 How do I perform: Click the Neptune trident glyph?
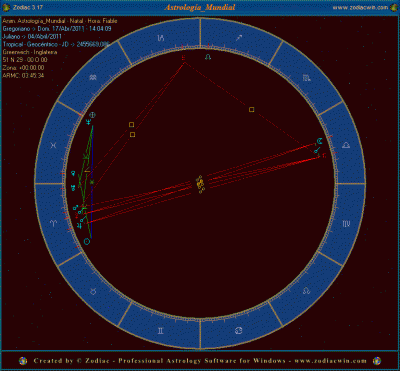pyautogui.click(x=88, y=122)
